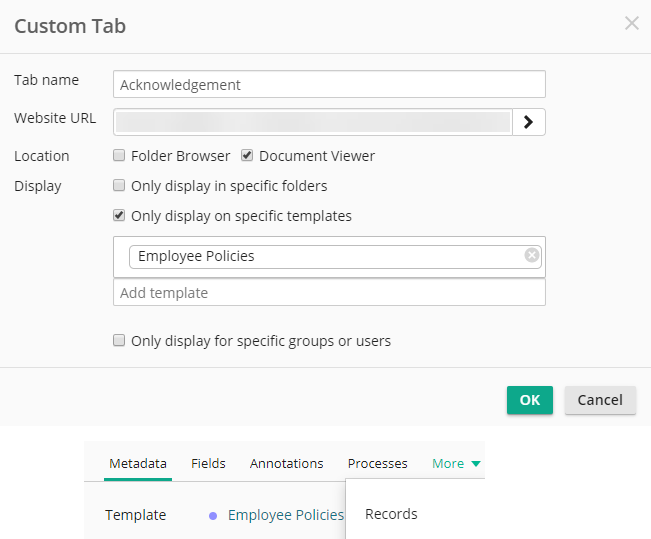The image size is (651, 539).
Task: Switch to the Metadata tab
Action: (x=138, y=464)
